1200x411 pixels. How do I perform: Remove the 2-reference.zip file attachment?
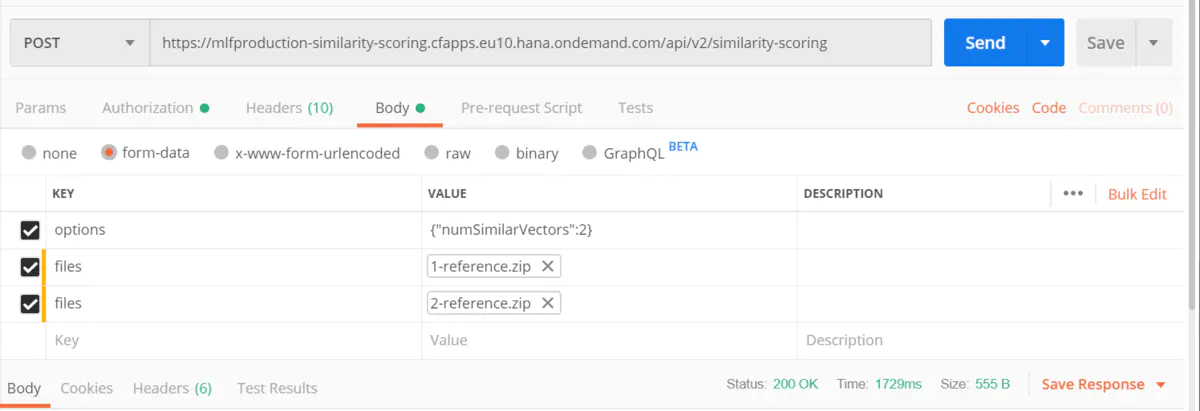click(548, 303)
